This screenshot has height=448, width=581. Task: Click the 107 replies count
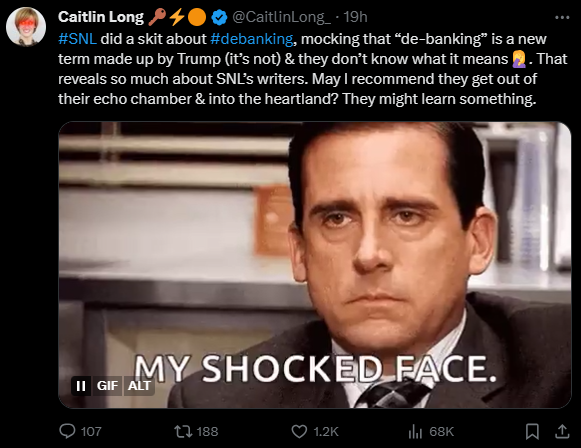(x=91, y=432)
